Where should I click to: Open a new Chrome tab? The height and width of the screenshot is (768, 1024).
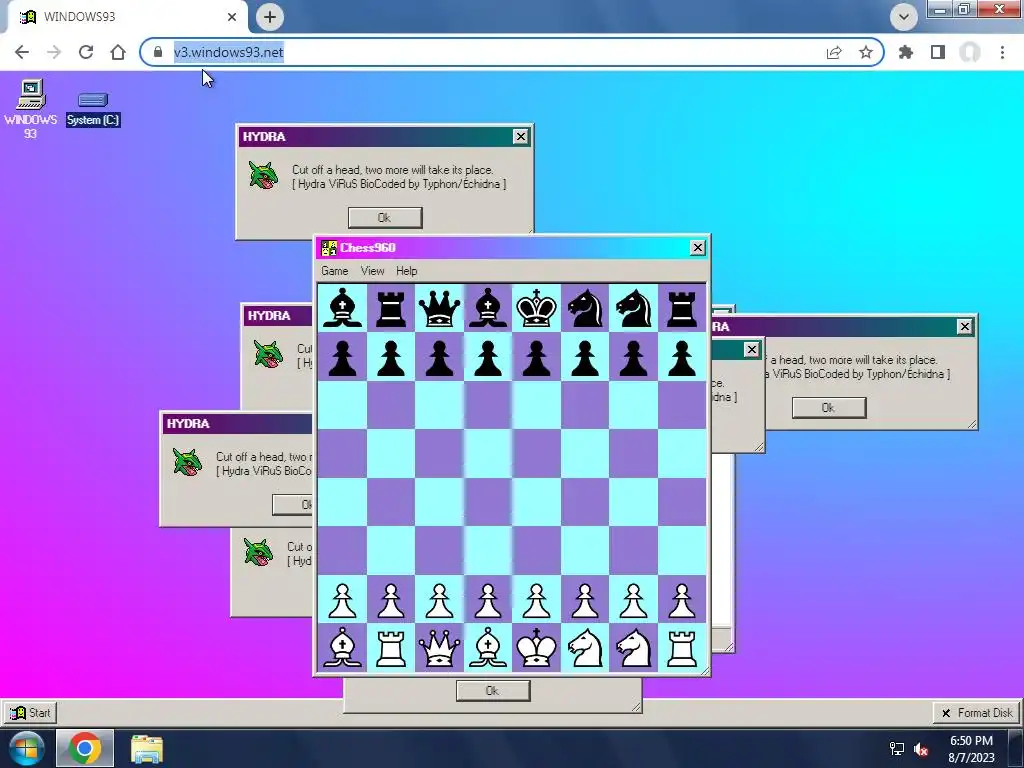[270, 17]
